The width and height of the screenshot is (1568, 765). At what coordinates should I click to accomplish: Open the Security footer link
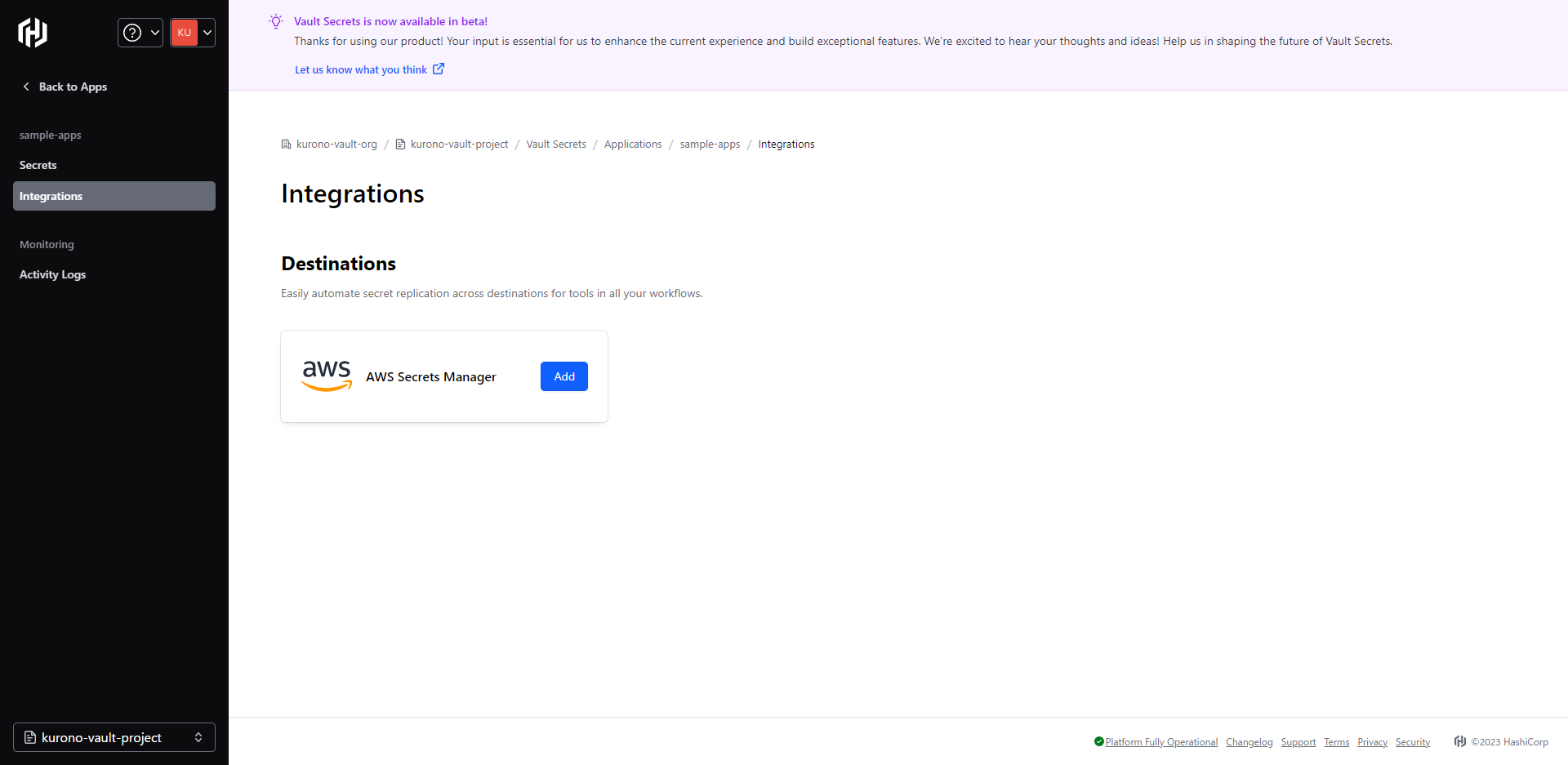[1413, 742]
